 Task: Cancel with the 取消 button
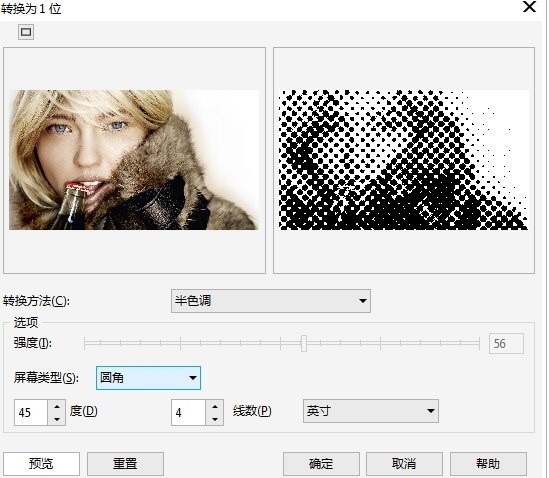(x=404, y=464)
